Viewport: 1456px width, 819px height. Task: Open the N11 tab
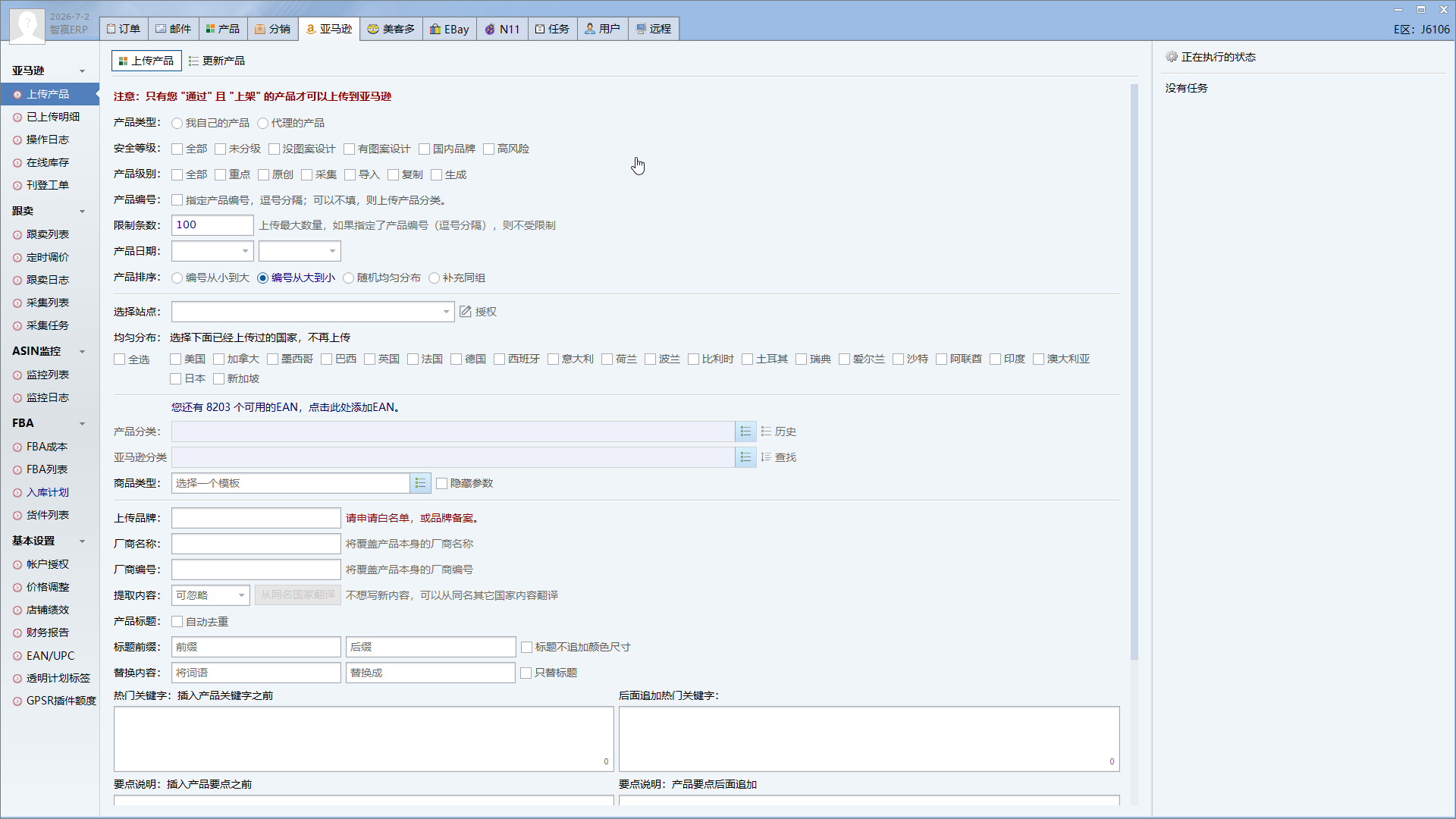click(x=502, y=29)
